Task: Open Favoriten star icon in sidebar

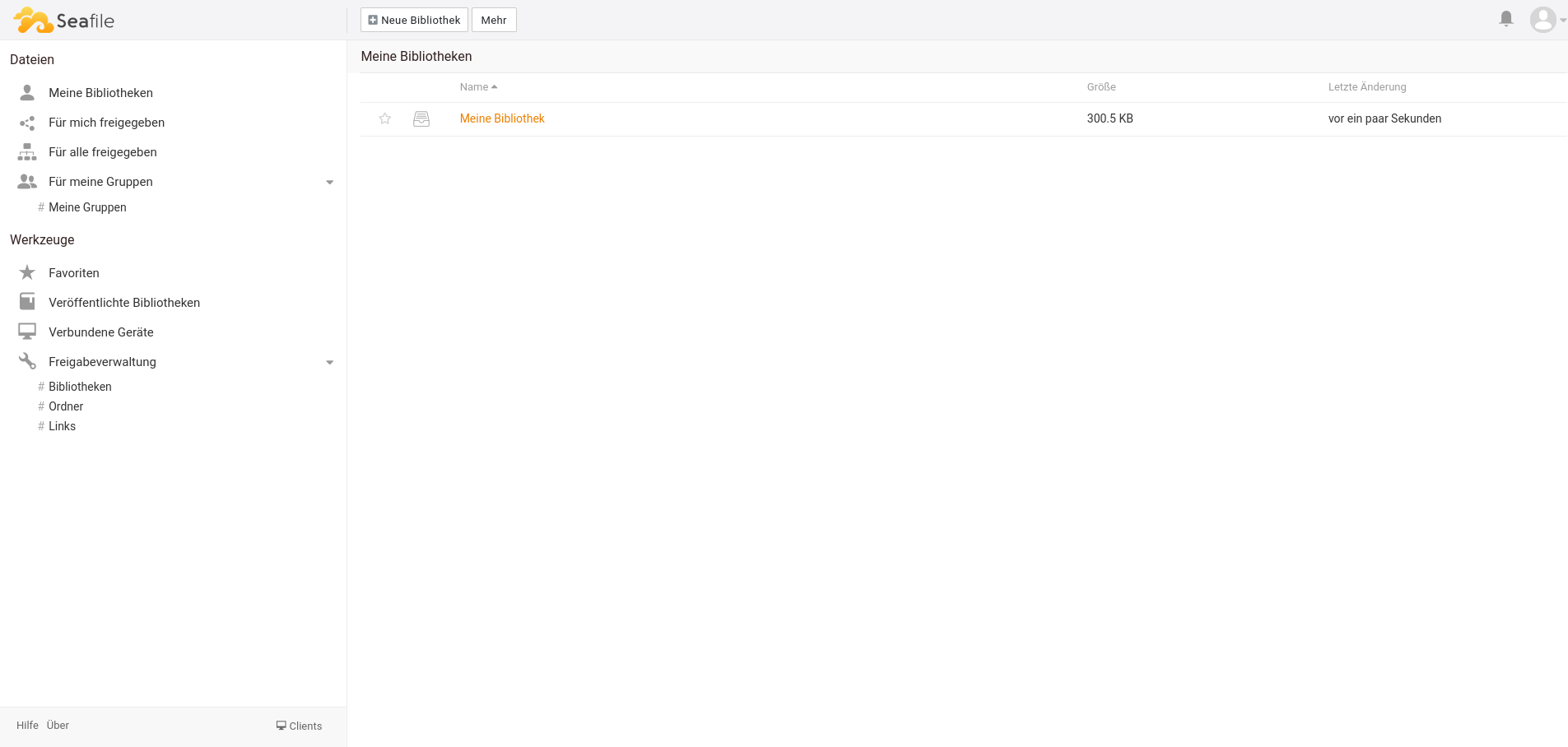Action: coord(27,272)
